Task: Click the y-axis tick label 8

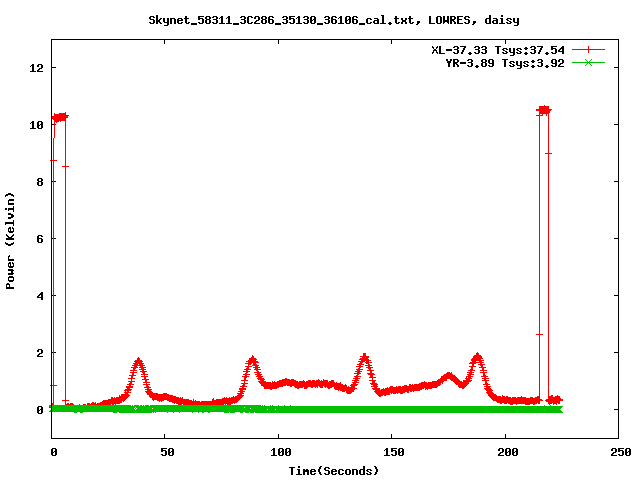Action: tap(40, 182)
